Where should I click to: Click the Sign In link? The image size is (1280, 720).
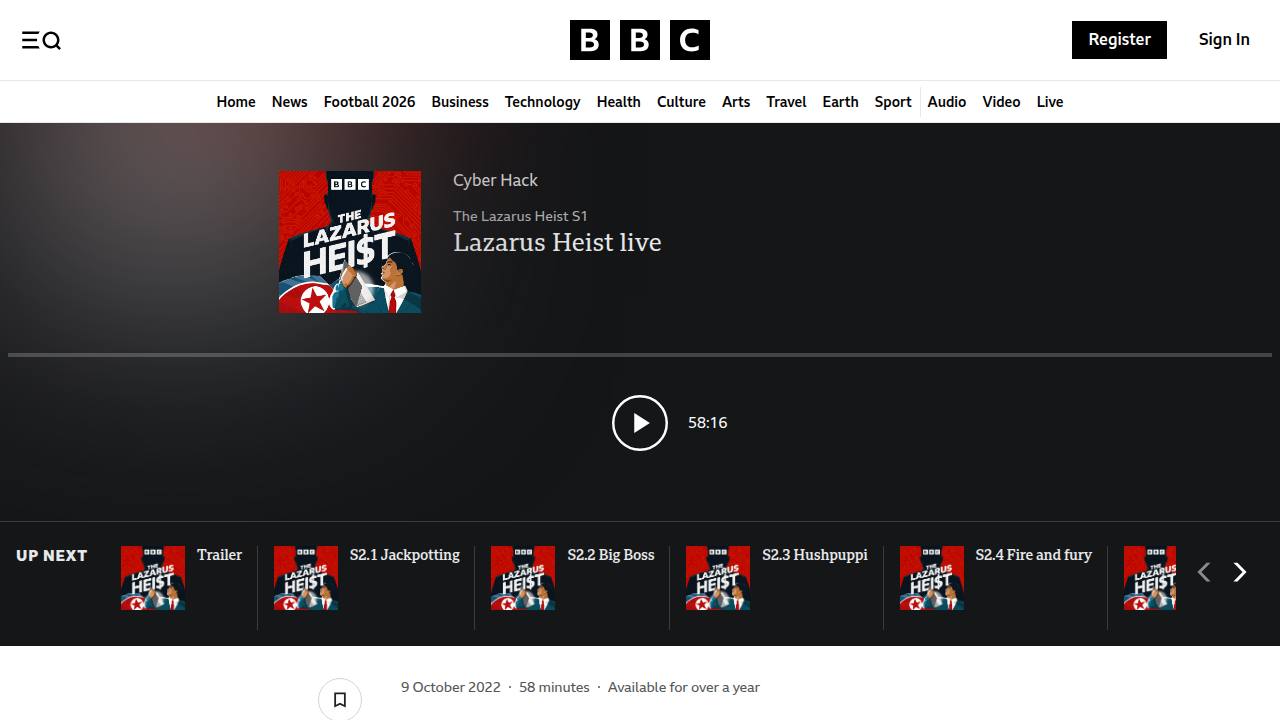[1224, 40]
